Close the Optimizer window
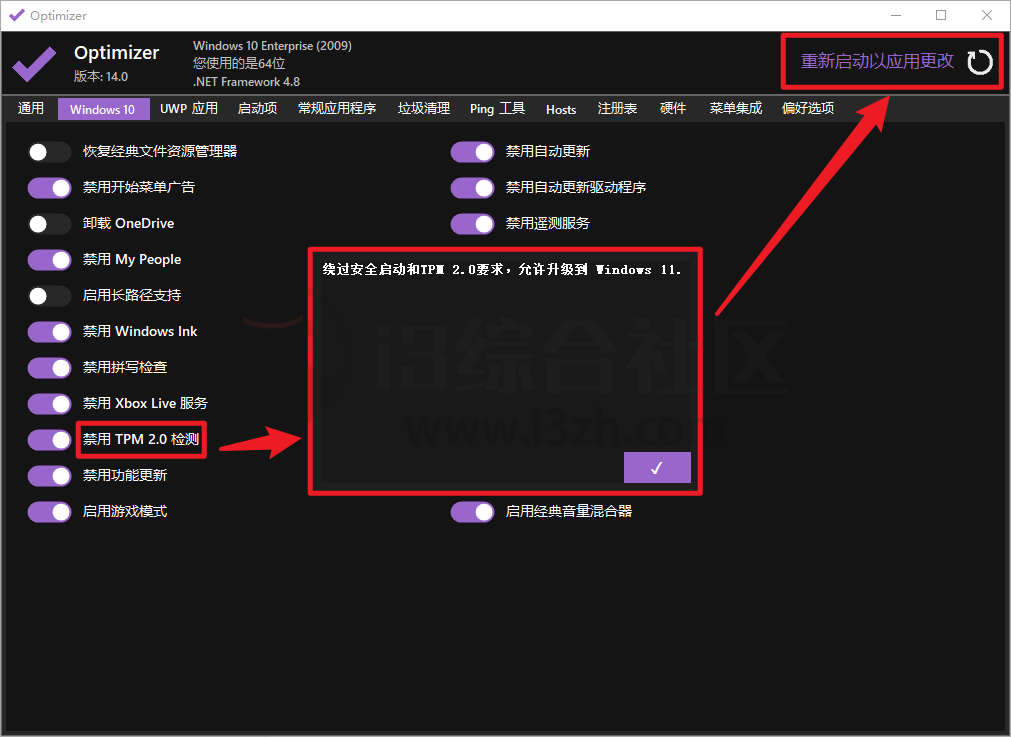The image size is (1011, 737). (986, 15)
